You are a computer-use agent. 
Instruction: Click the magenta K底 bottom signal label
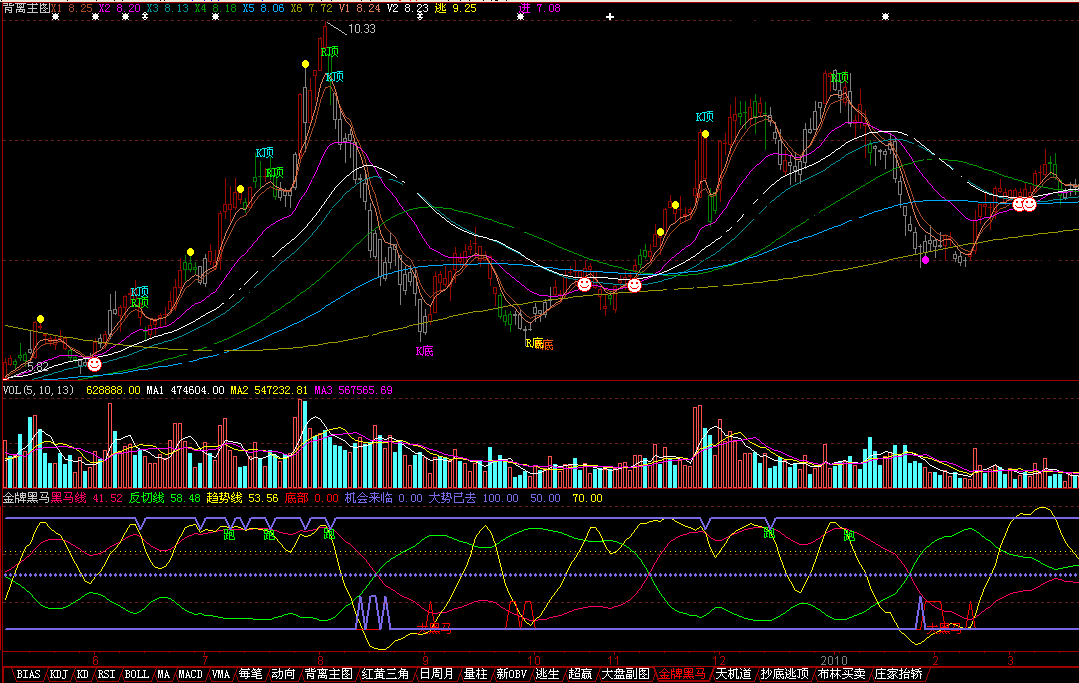[425, 351]
